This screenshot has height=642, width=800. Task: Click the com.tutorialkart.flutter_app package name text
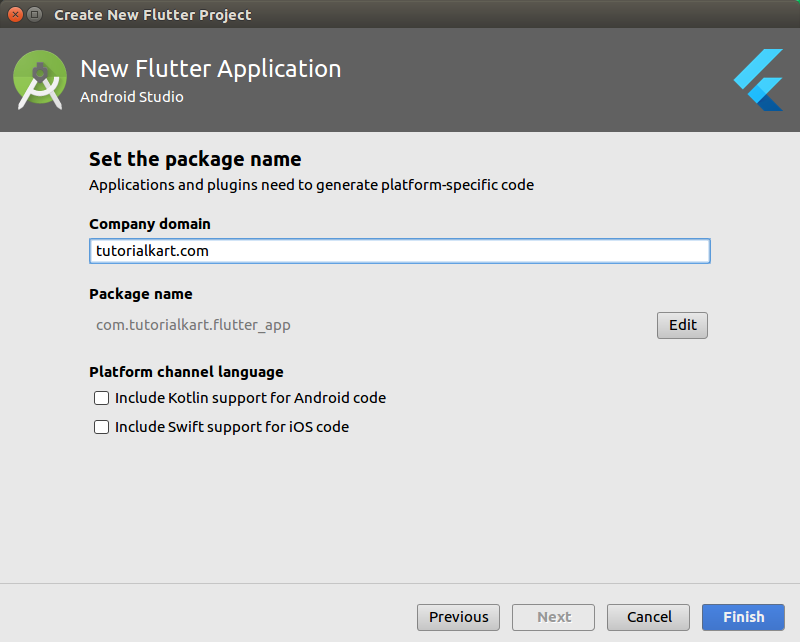pyautogui.click(x=193, y=325)
